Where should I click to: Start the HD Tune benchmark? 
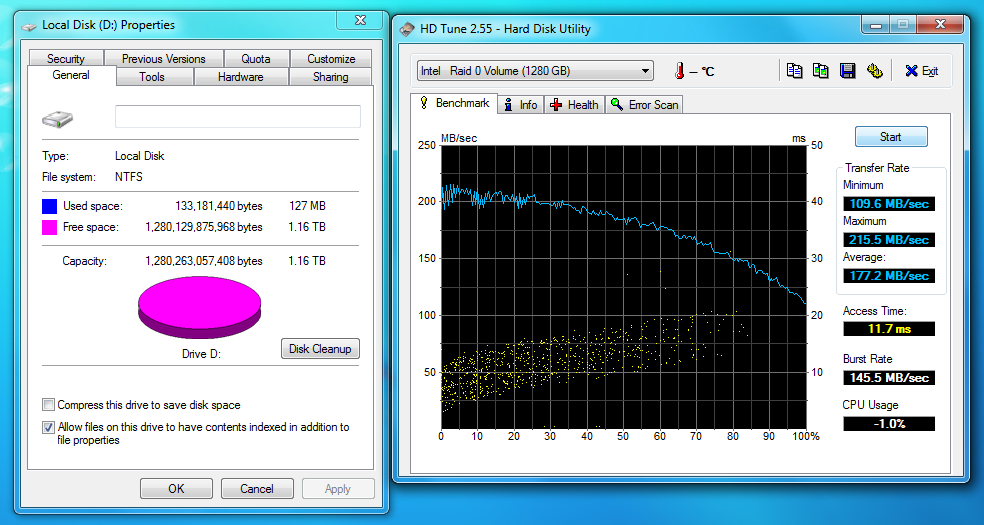(x=890, y=137)
